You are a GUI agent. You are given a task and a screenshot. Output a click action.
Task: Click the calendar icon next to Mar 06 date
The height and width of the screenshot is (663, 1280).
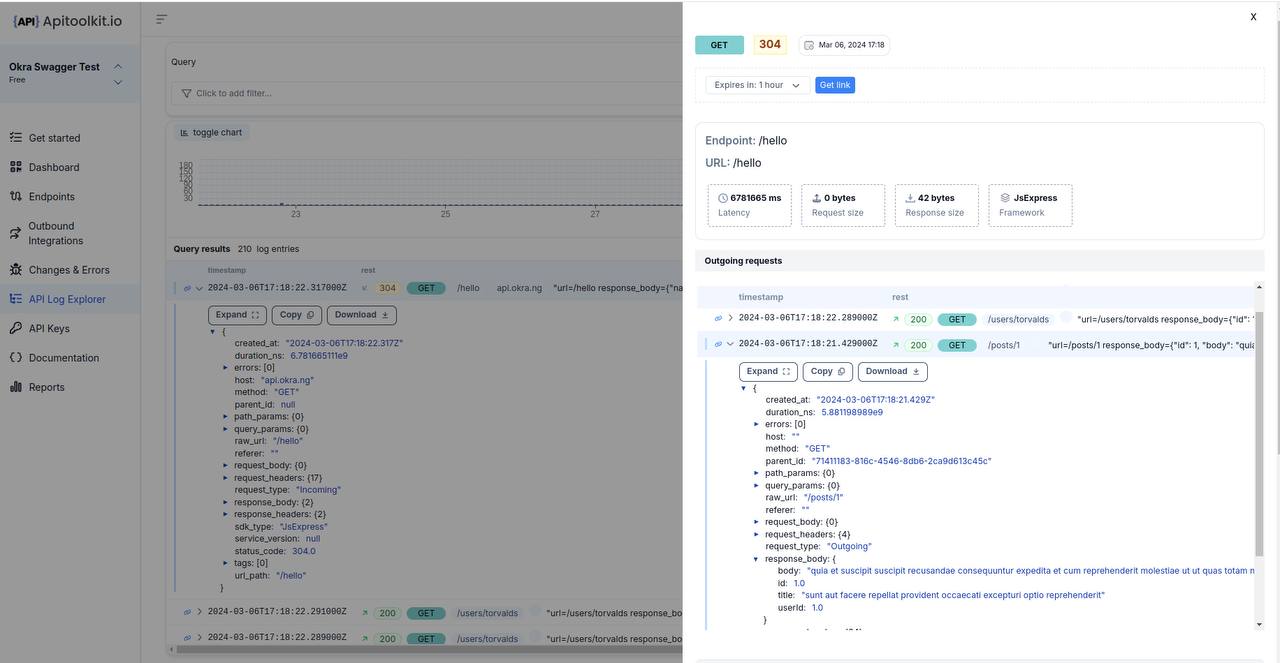point(809,45)
